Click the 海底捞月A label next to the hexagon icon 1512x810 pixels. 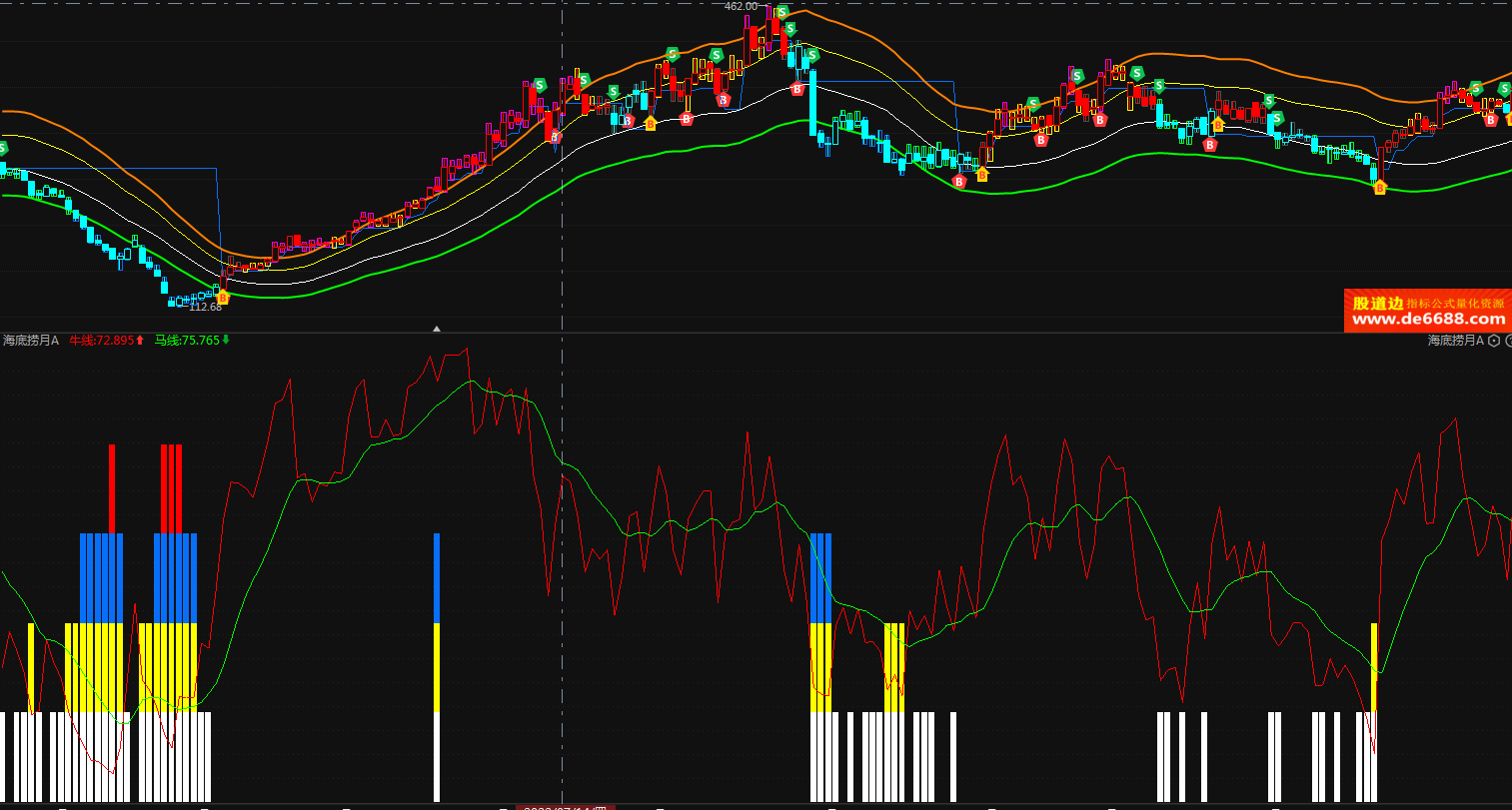tap(1456, 341)
